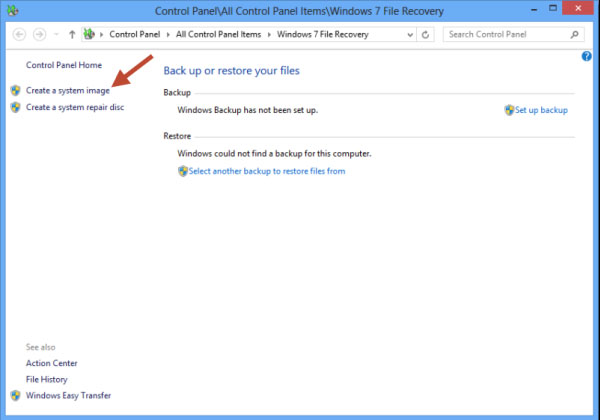This screenshot has height=420, width=600.
Task: Open the recent locations dropdown arrow
Action: (x=56, y=34)
